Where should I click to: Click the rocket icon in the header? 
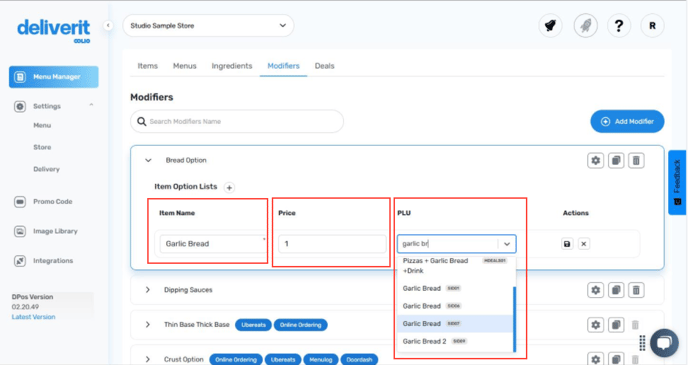585,26
